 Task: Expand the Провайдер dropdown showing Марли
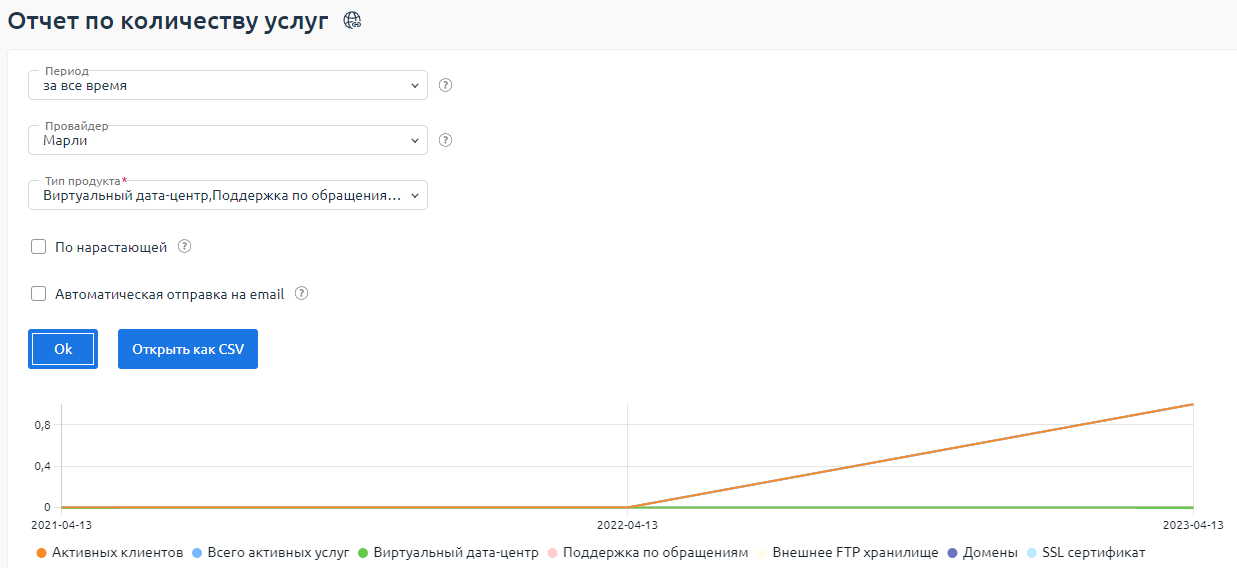click(228, 141)
